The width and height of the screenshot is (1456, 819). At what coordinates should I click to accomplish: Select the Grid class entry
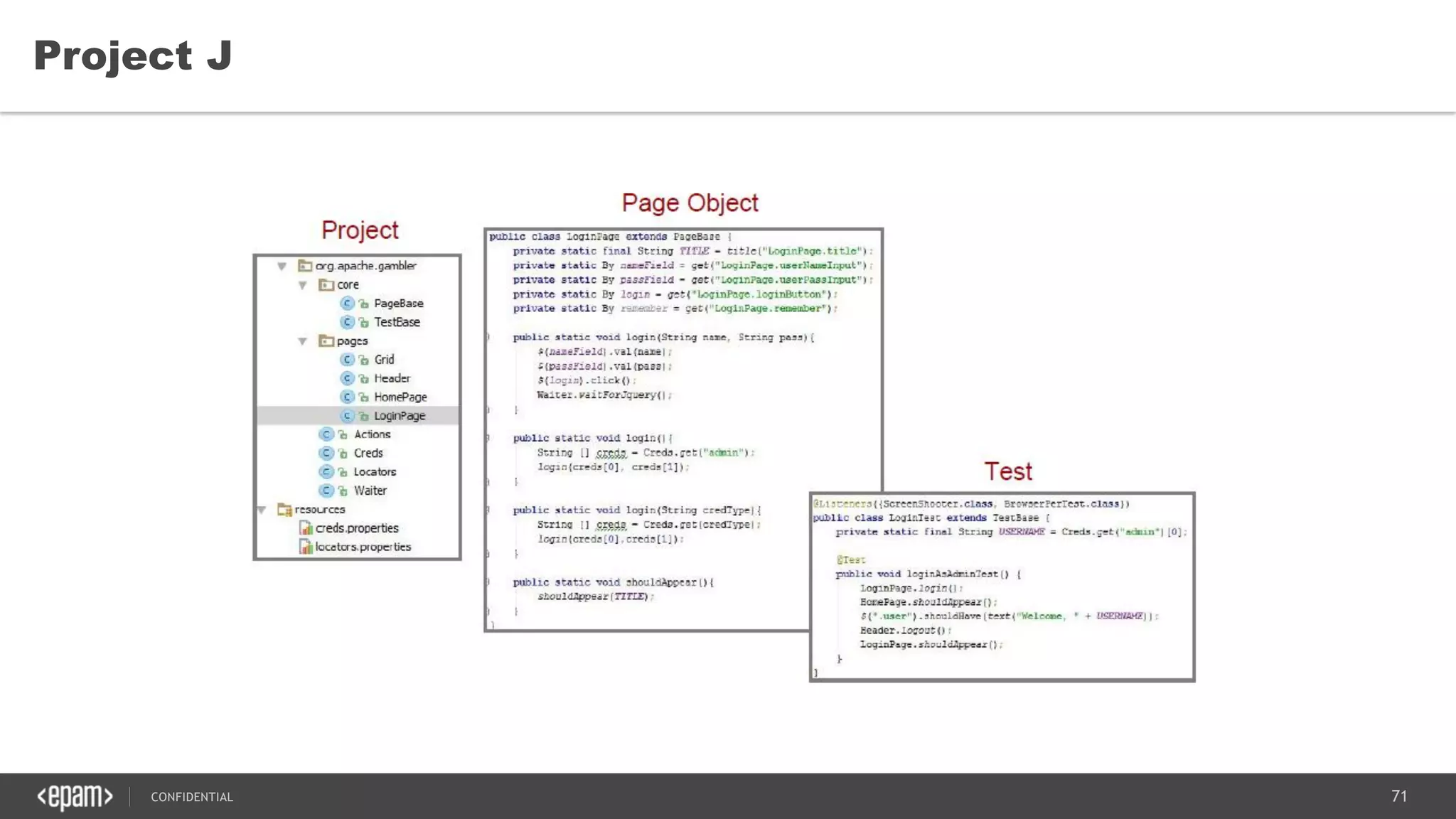click(x=384, y=360)
